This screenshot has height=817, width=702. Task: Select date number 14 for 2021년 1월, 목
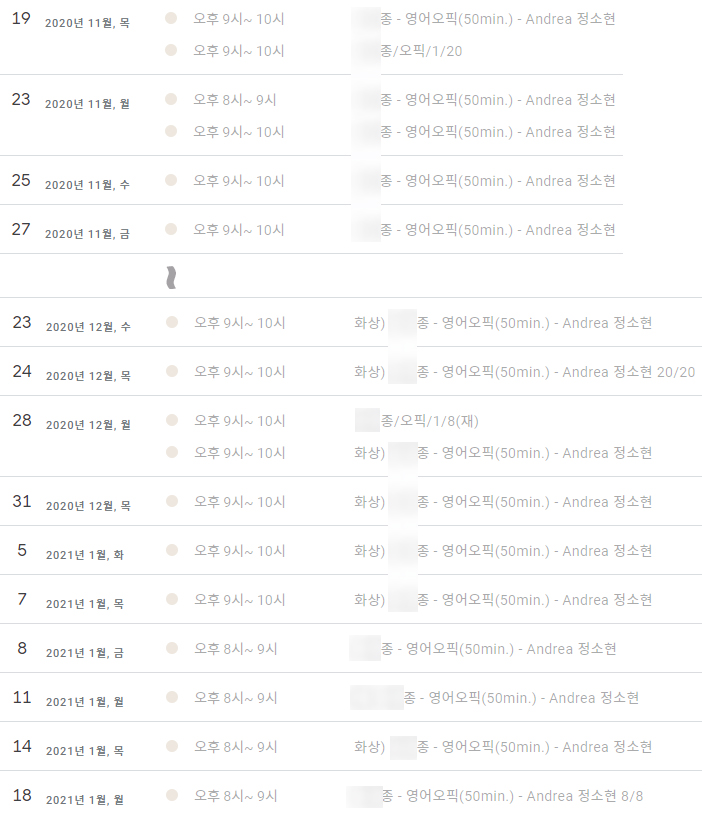click(x=22, y=747)
